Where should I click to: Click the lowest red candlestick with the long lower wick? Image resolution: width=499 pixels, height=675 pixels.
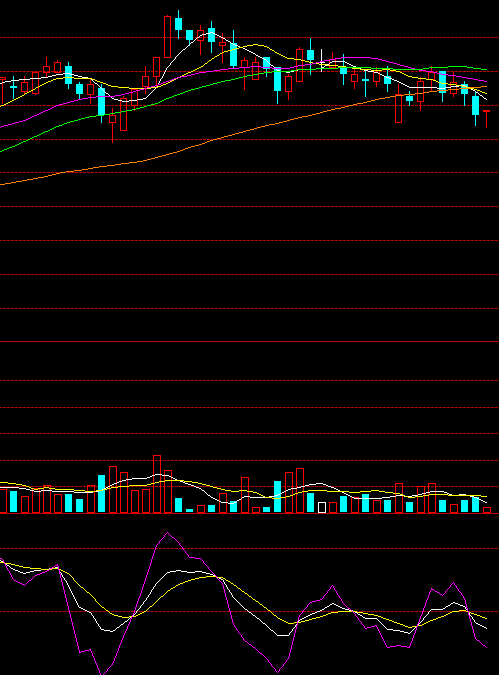pyautogui.click(x=112, y=124)
